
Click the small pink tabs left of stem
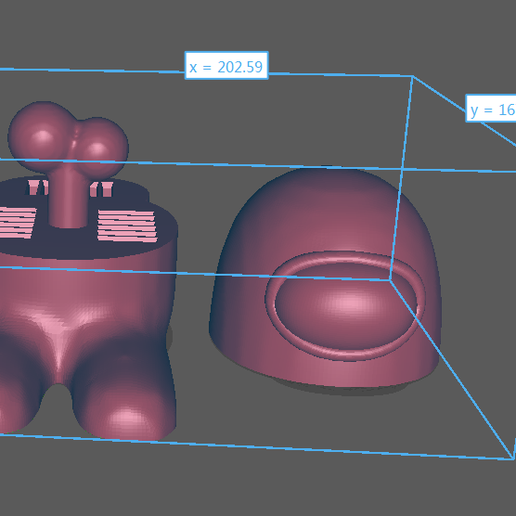[37, 188]
